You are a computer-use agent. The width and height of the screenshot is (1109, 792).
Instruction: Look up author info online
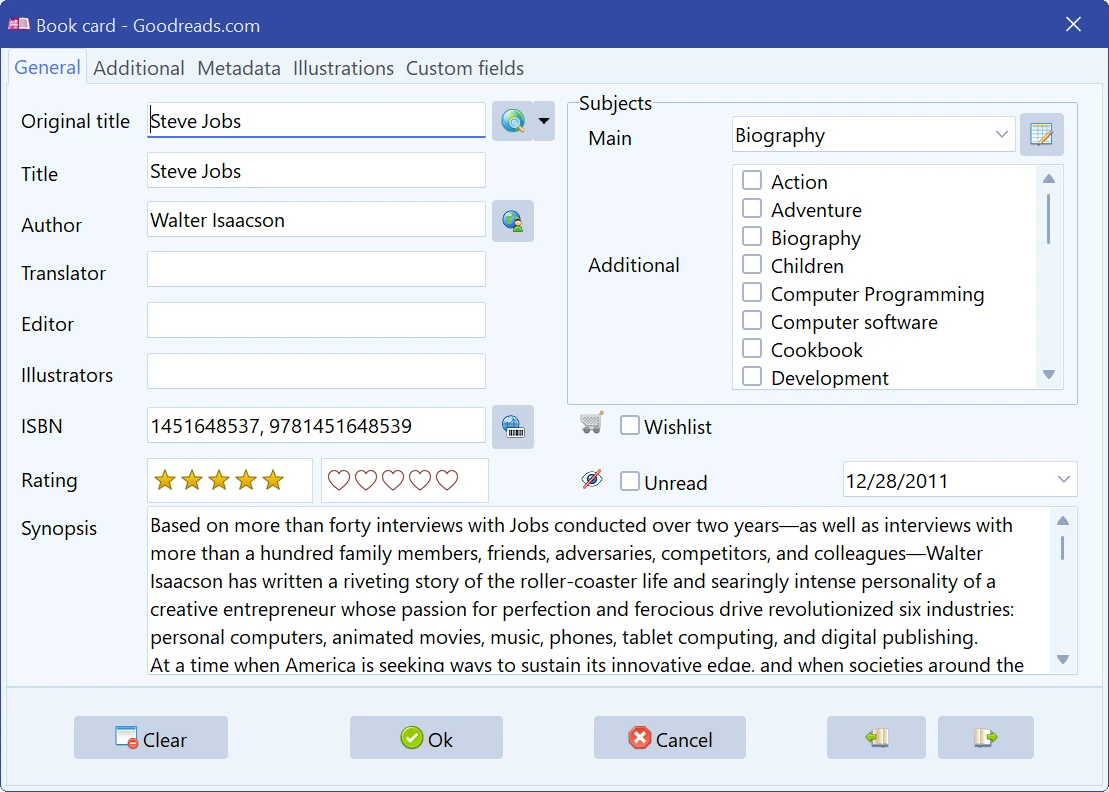click(x=513, y=221)
